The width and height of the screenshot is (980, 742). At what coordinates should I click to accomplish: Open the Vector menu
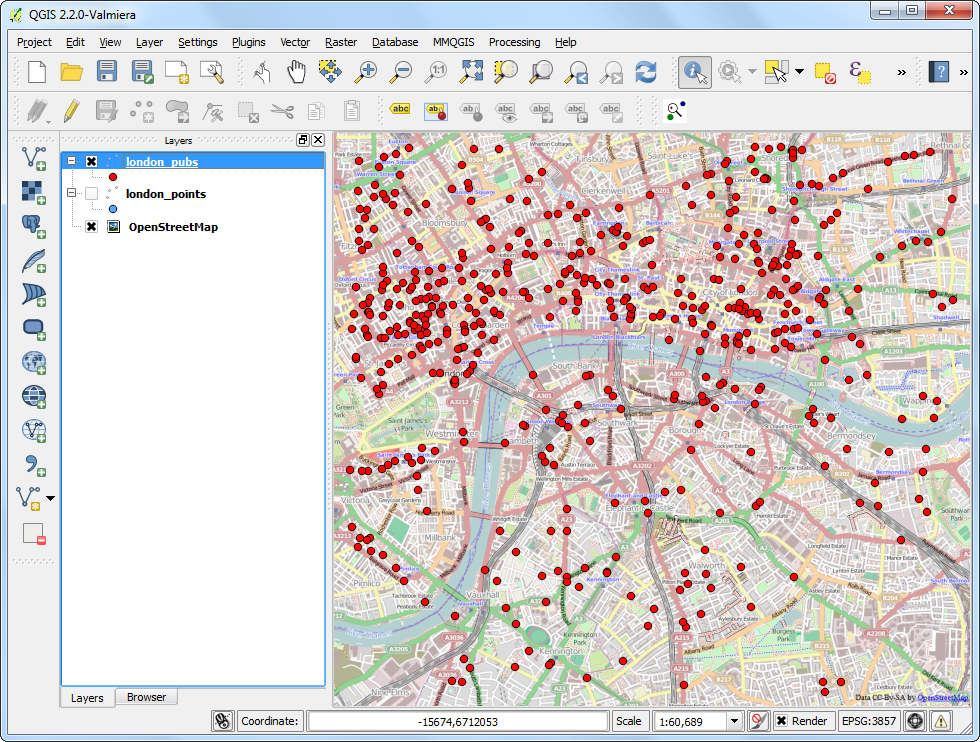(x=295, y=42)
